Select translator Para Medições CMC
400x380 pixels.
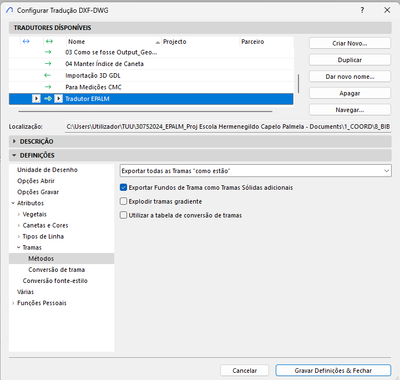pos(93,87)
